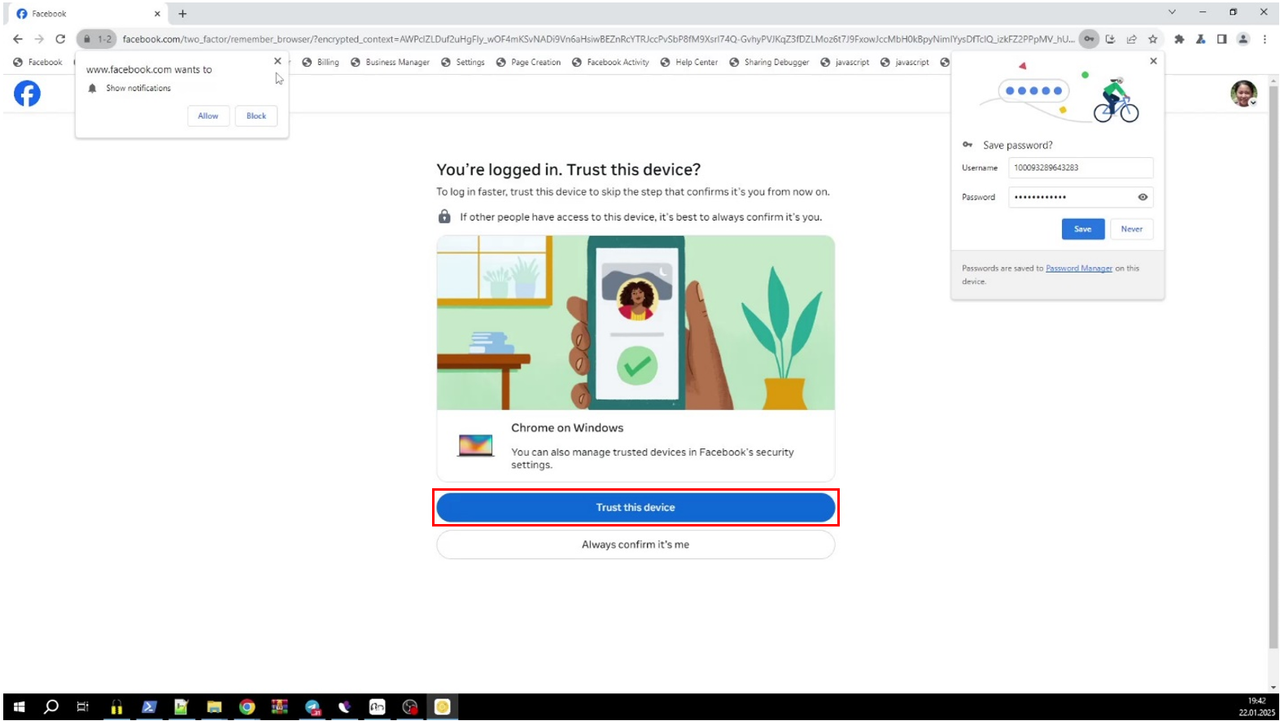Open the Windows Start menu
Image resolution: width=1280 pixels, height=721 pixels.
point(19,707)
